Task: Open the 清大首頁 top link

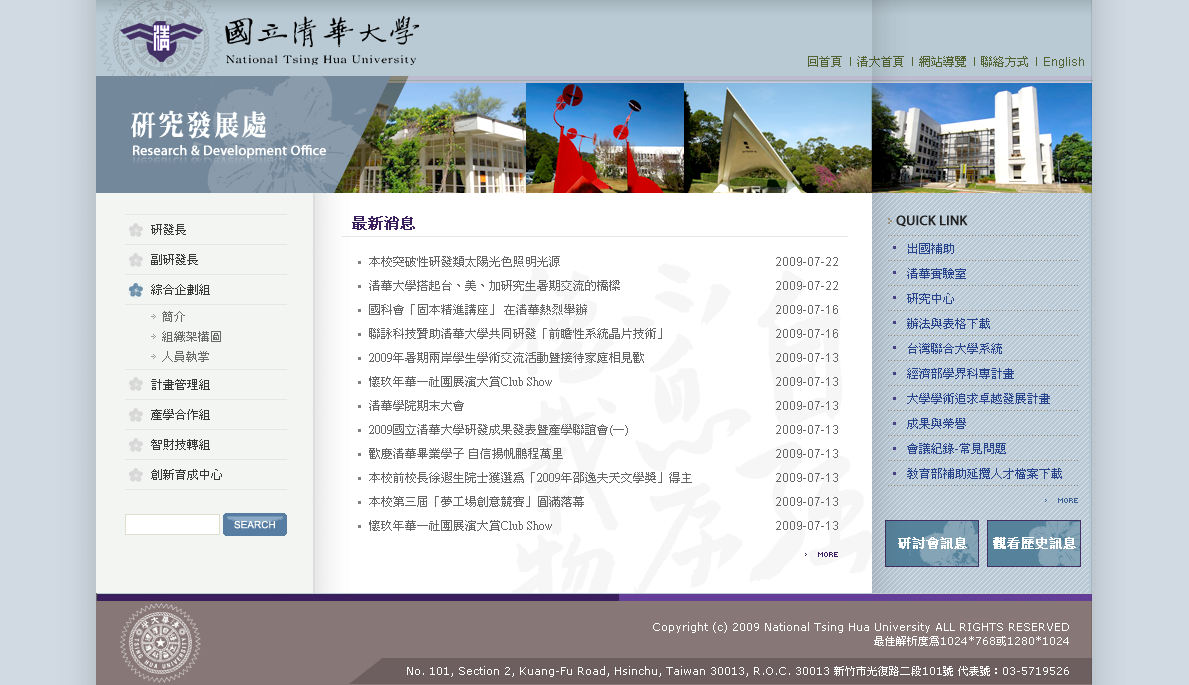Action: click(x=880, y=61)
